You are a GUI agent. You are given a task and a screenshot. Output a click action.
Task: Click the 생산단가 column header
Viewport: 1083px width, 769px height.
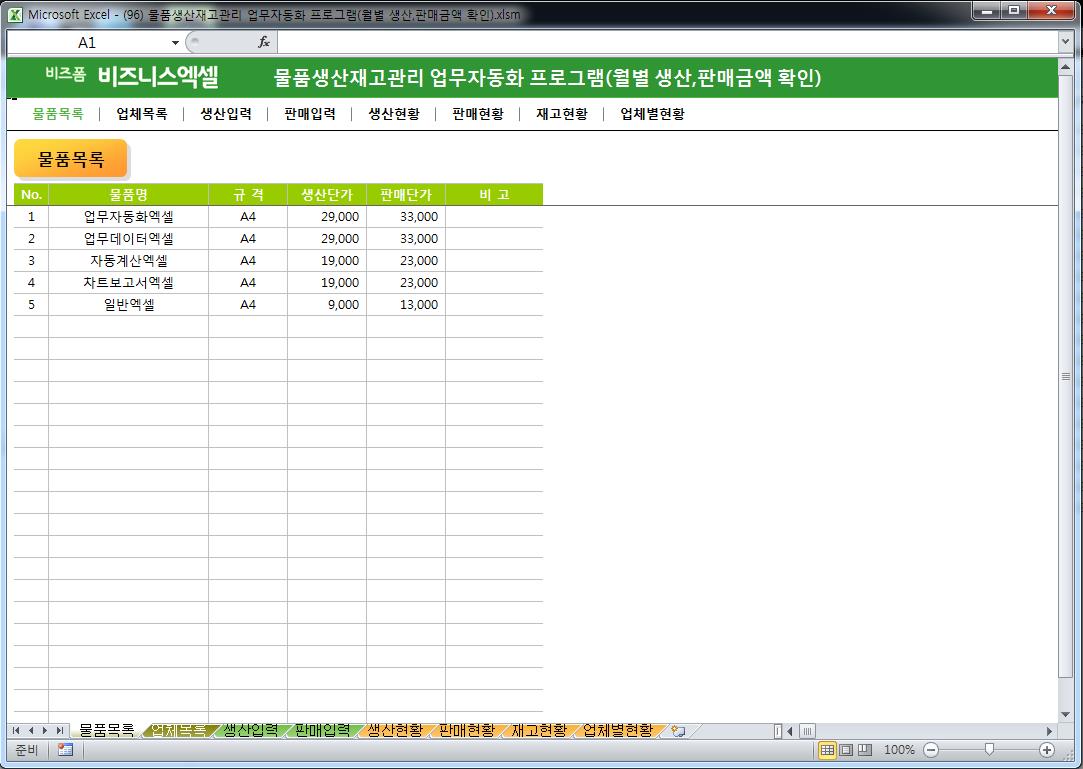(327, 194)
